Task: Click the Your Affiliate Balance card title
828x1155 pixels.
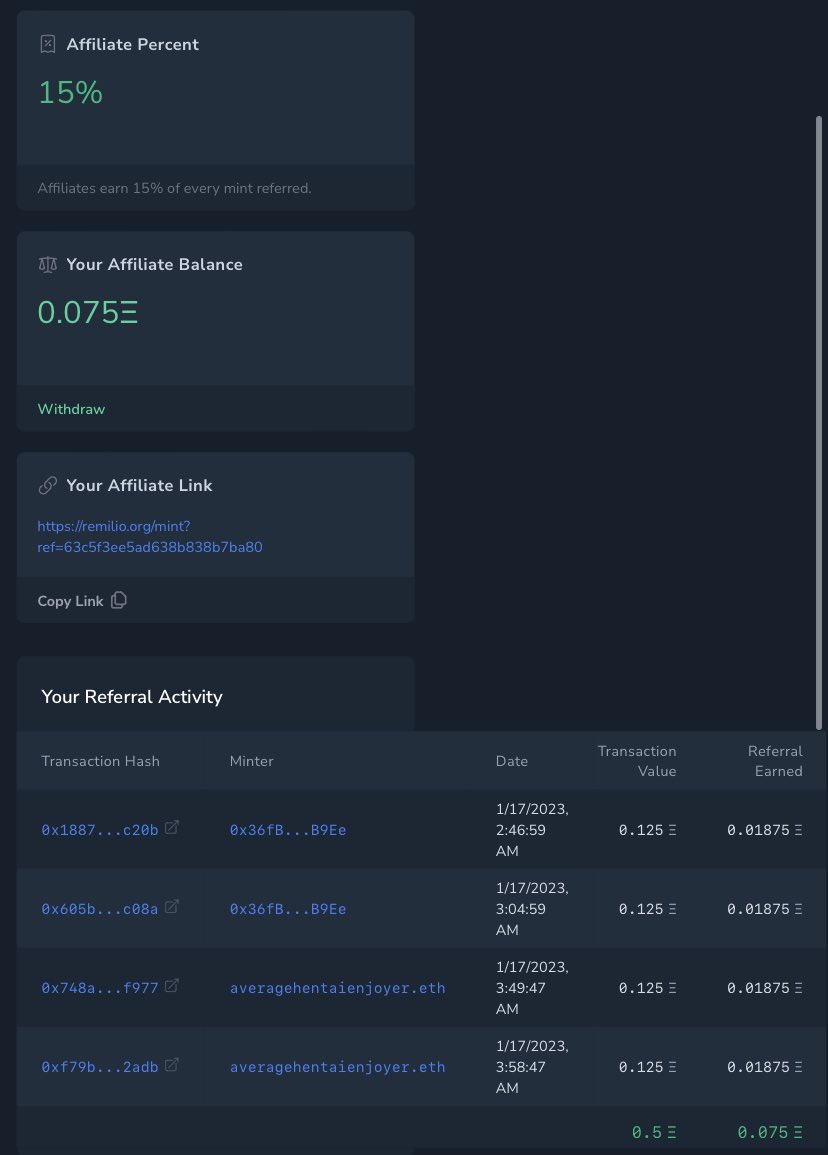Action: (x=155, y=264)
